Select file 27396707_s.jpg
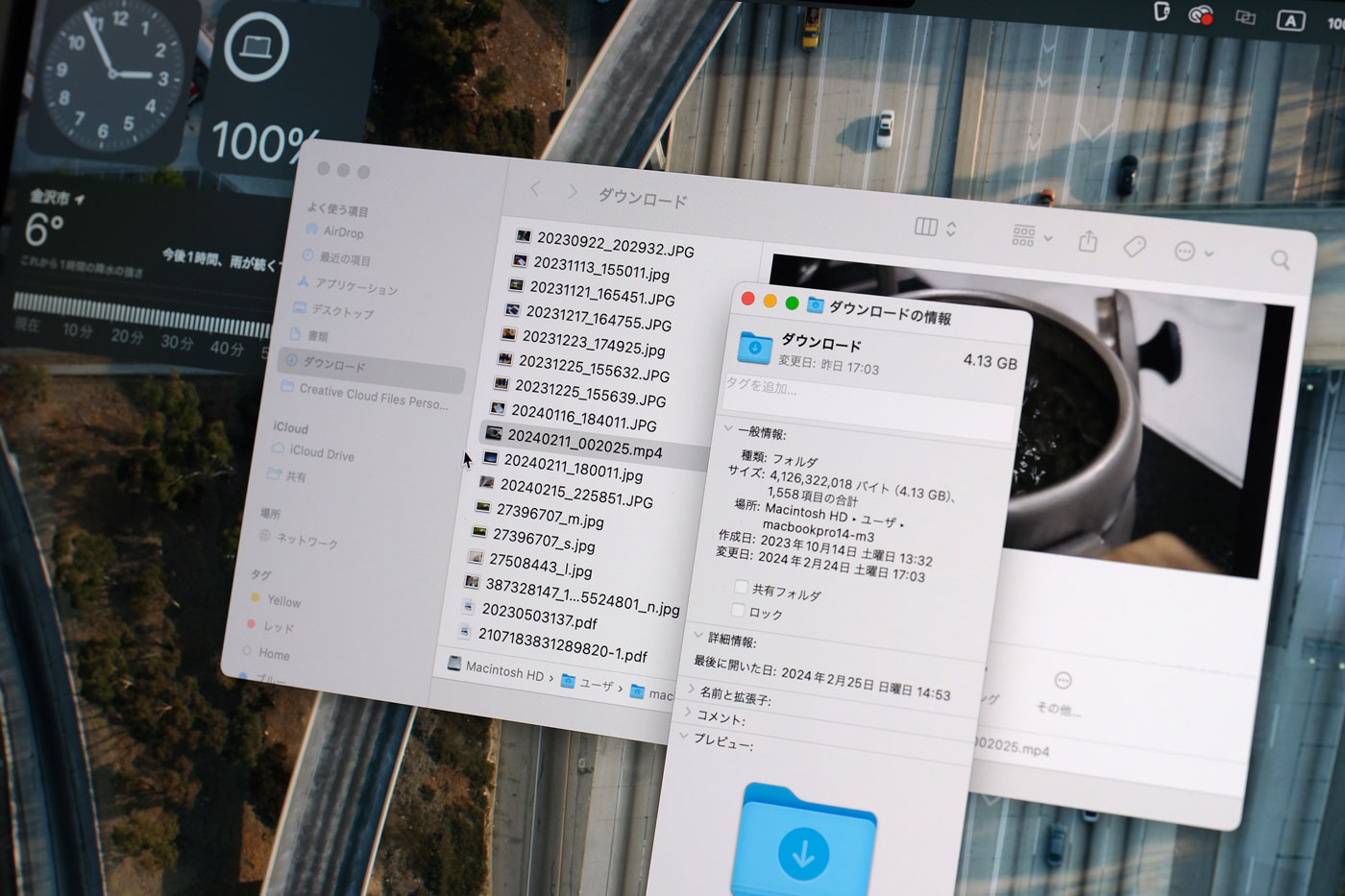 coord(533,541)
